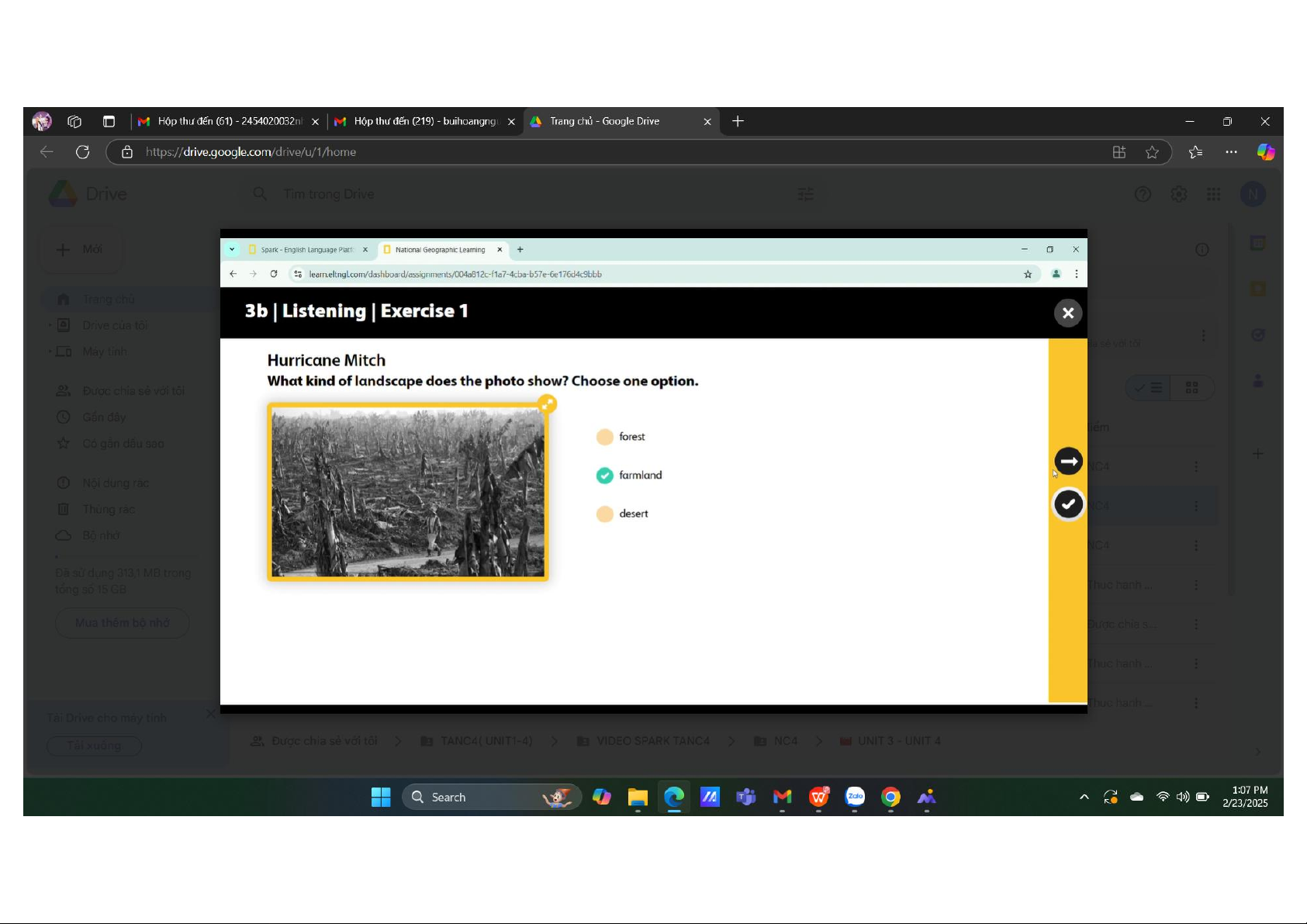
Task: Open the Copilot icon in Edge toolbar
Action: (1266, 152)
